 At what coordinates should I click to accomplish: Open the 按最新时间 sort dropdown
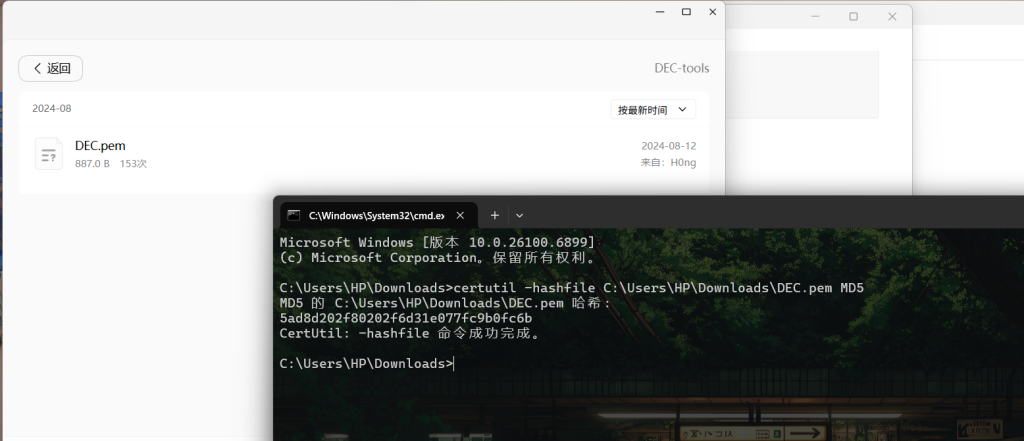click(x=653, y=109)
